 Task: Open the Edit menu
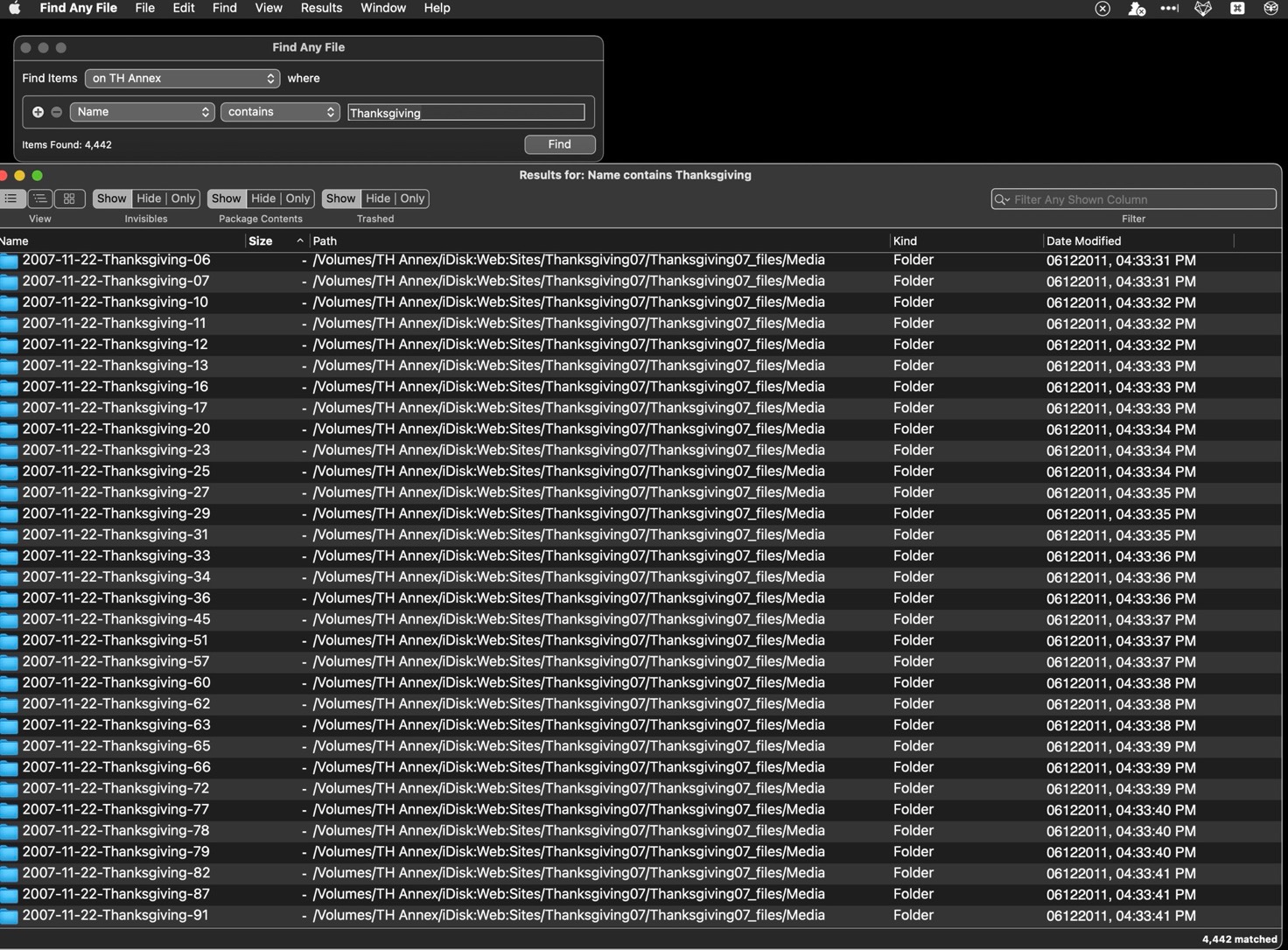(184, 8)
